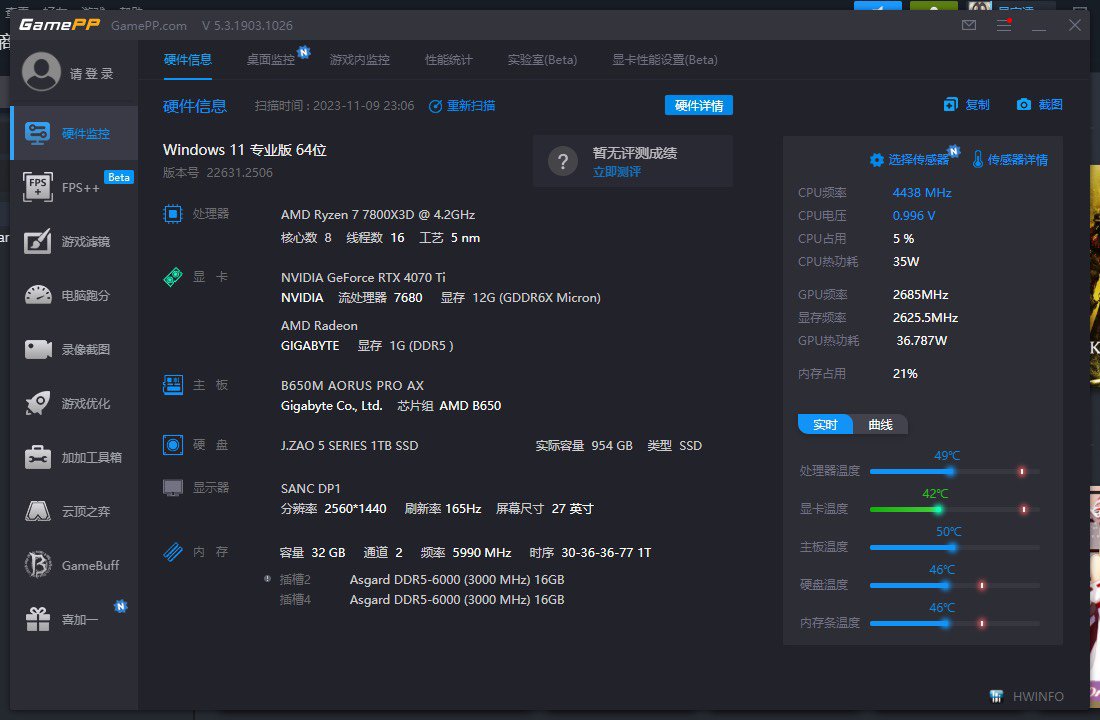This screenshot has width=1100, height=720.
Task: Switch to the 曲线 view toggle
Action: pos(880,425)
